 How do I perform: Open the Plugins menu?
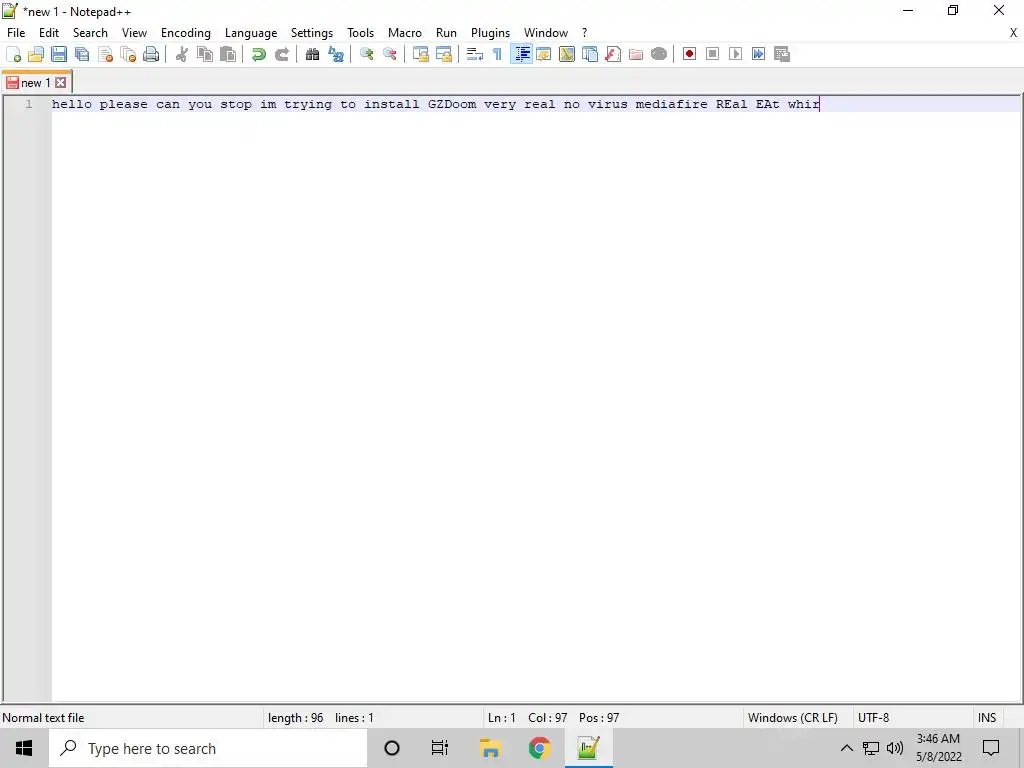pos(490,33)
